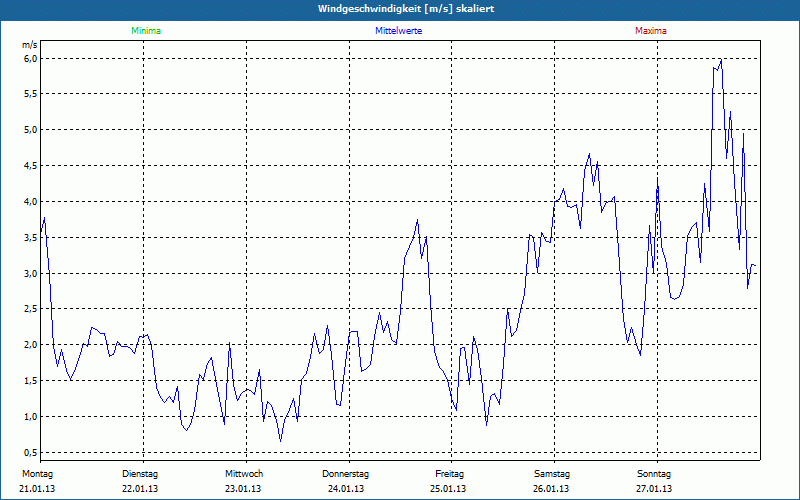Click the date 26.01.13
This screenshot has width=800, height=500.
click(551, 489)
